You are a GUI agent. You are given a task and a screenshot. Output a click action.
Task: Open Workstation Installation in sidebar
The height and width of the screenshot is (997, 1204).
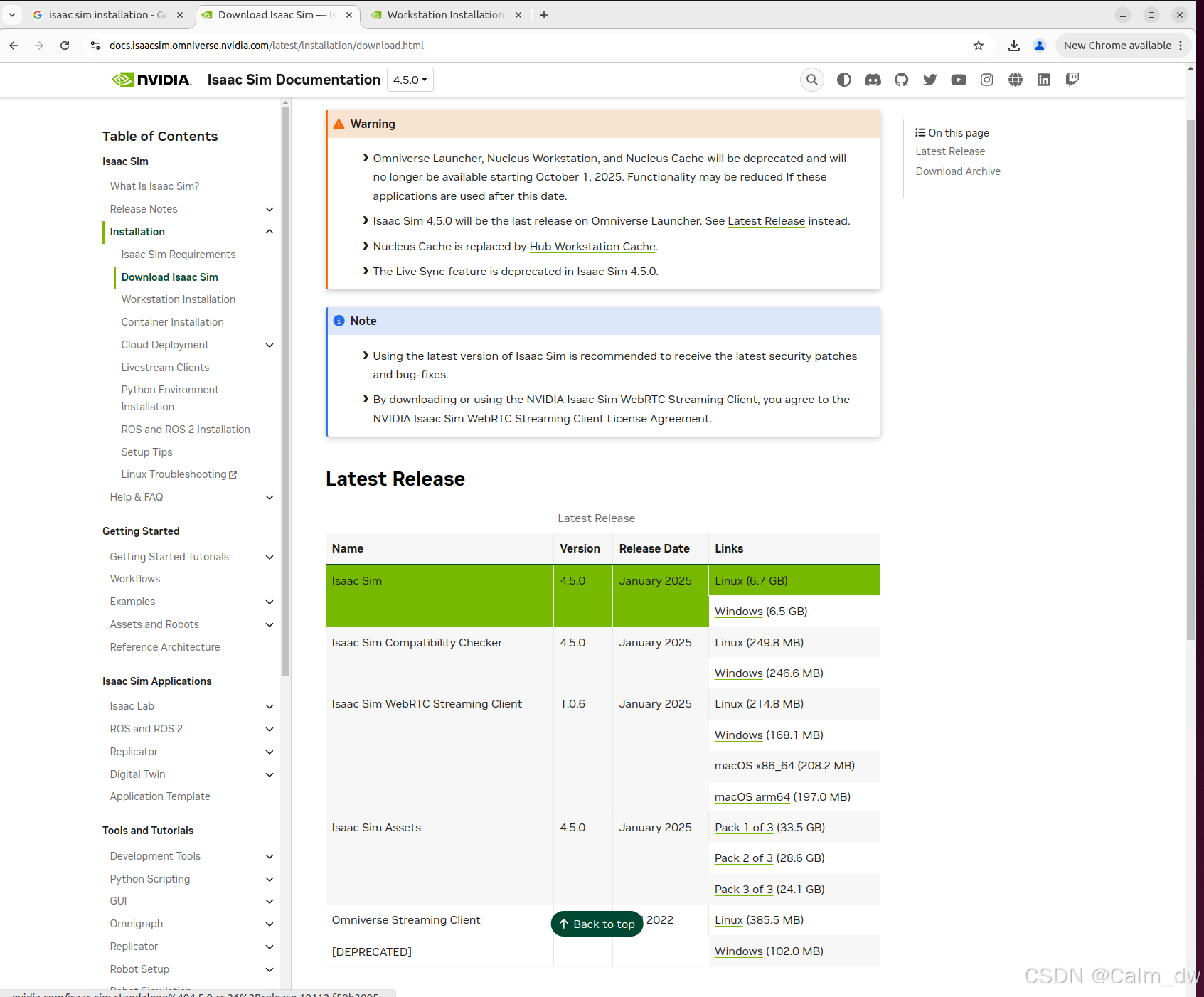pos(179,299)
